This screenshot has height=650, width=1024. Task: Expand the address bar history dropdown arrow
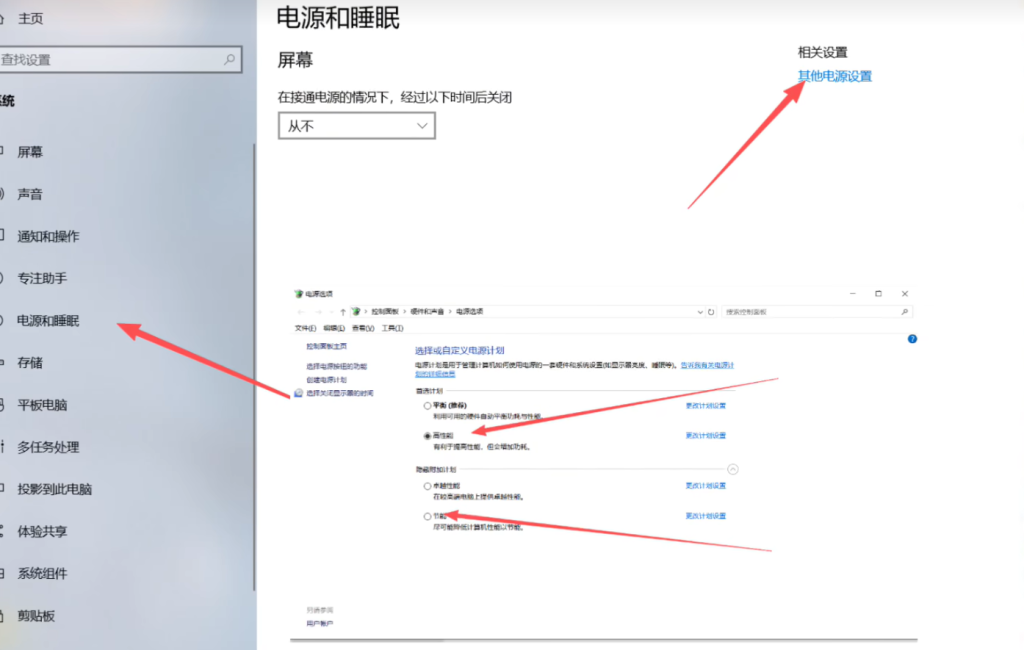(x=700, y=312)
